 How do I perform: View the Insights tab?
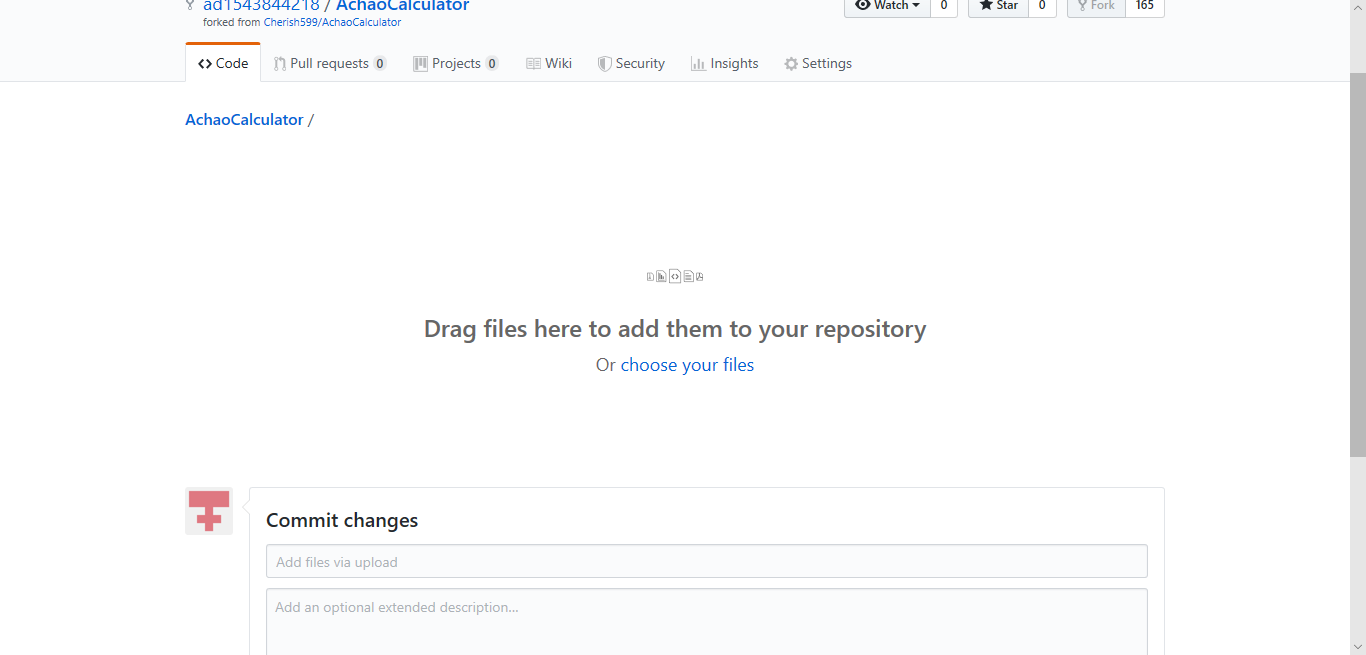coord(725,63)
